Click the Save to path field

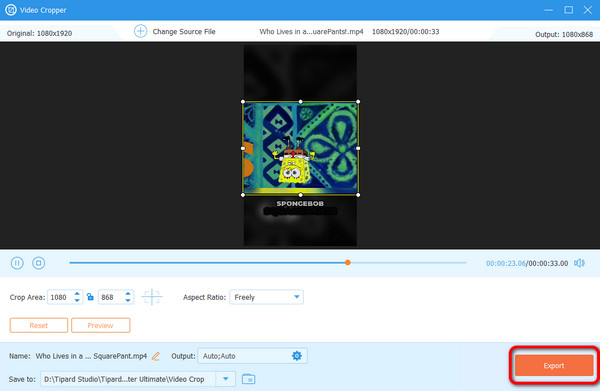click(x=128, y=379)
